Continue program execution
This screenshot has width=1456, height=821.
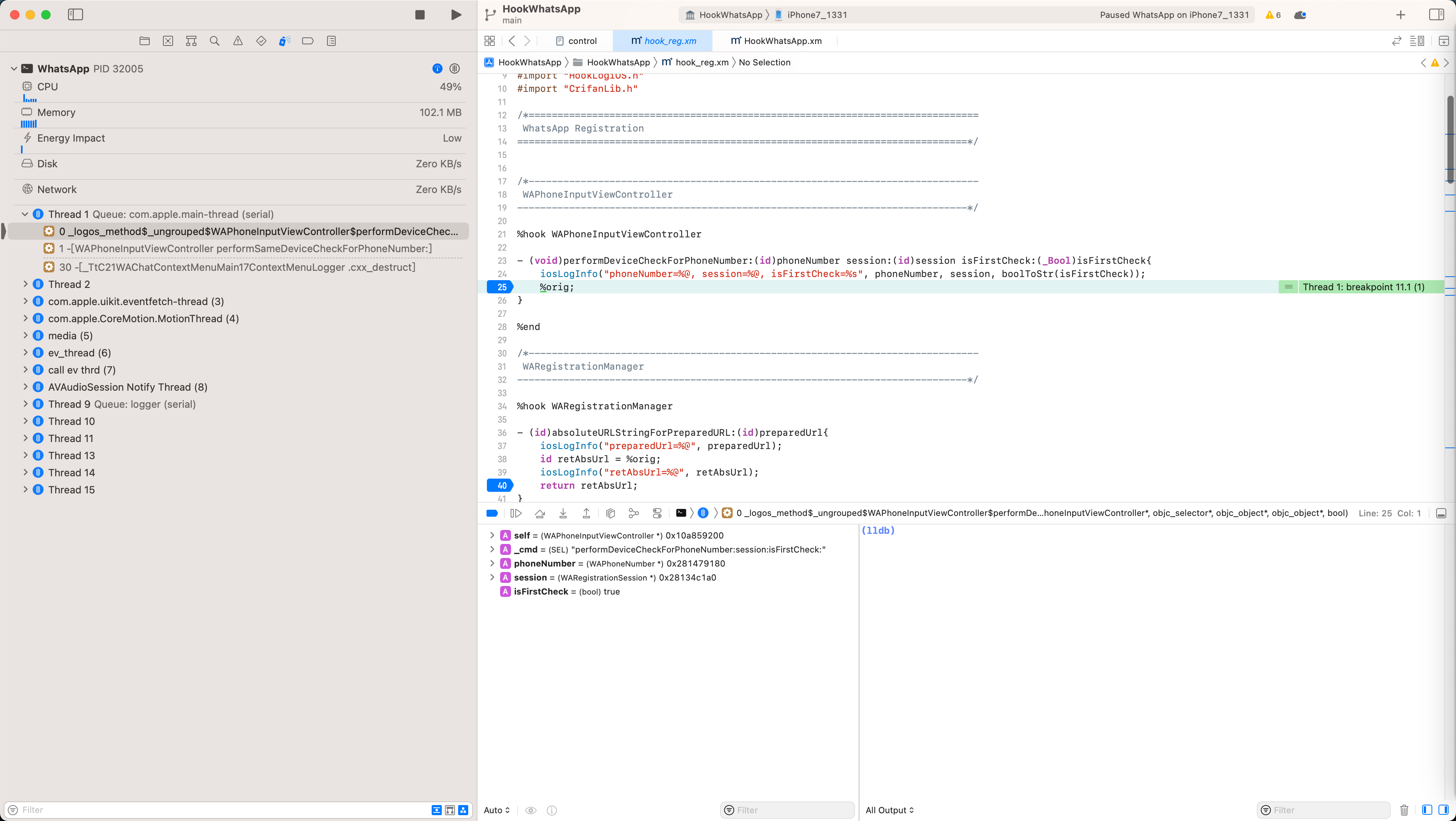pyautogui.click(x=516, y=513)
